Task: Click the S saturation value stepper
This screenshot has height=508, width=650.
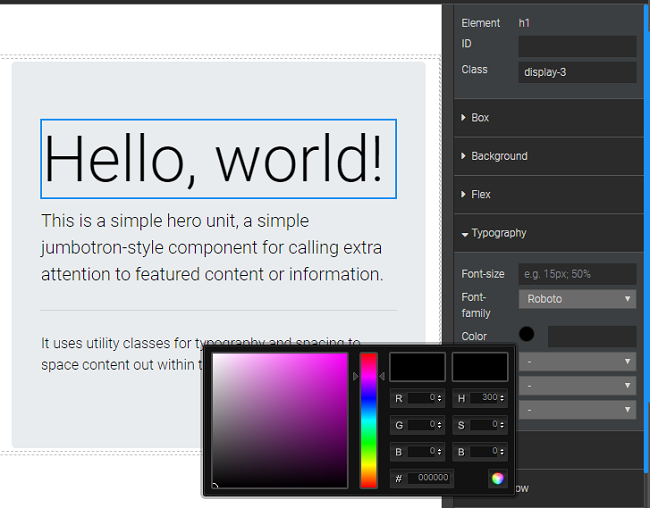Action: pyautogui.click(x=487, y=425)
